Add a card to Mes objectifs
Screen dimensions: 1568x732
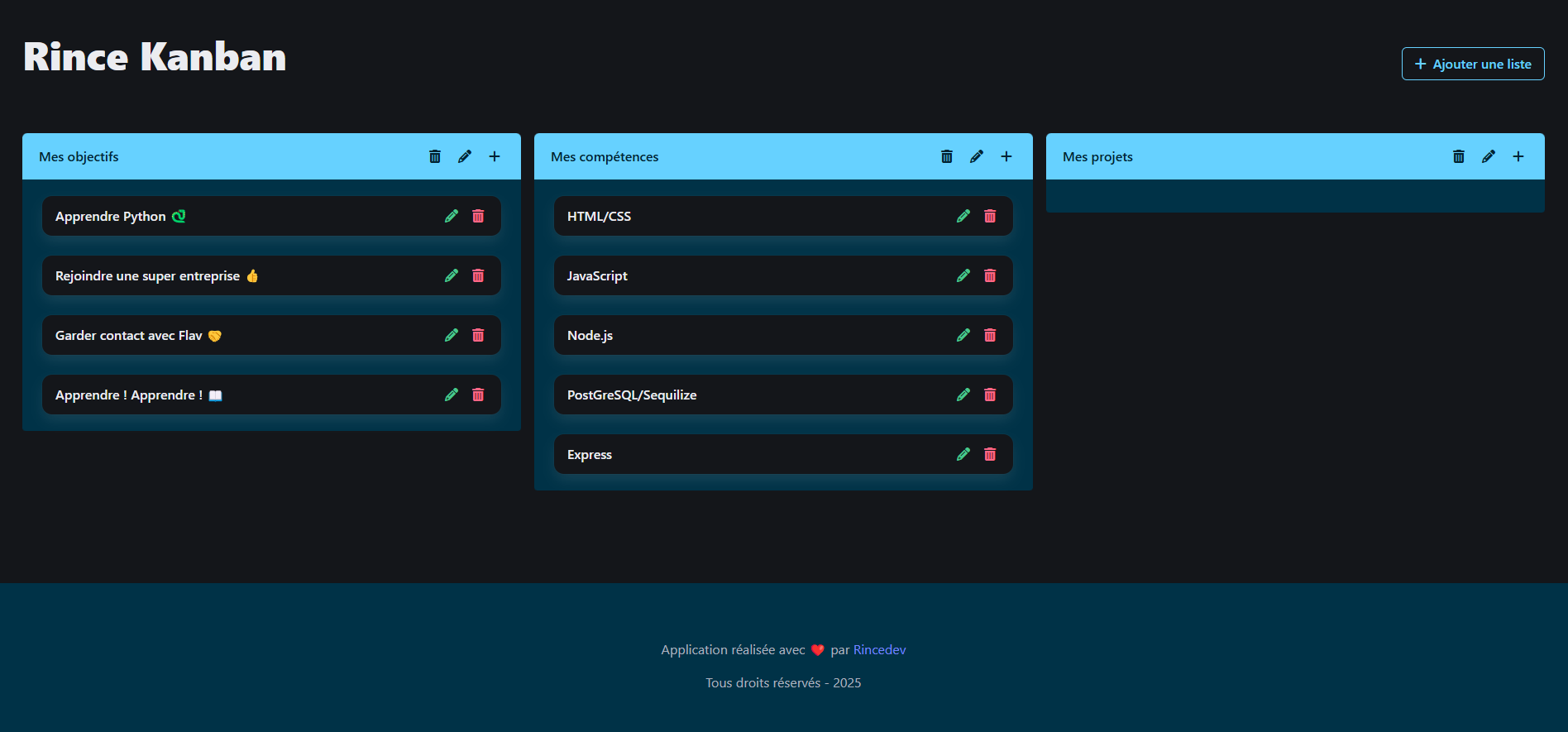(495, 156)
